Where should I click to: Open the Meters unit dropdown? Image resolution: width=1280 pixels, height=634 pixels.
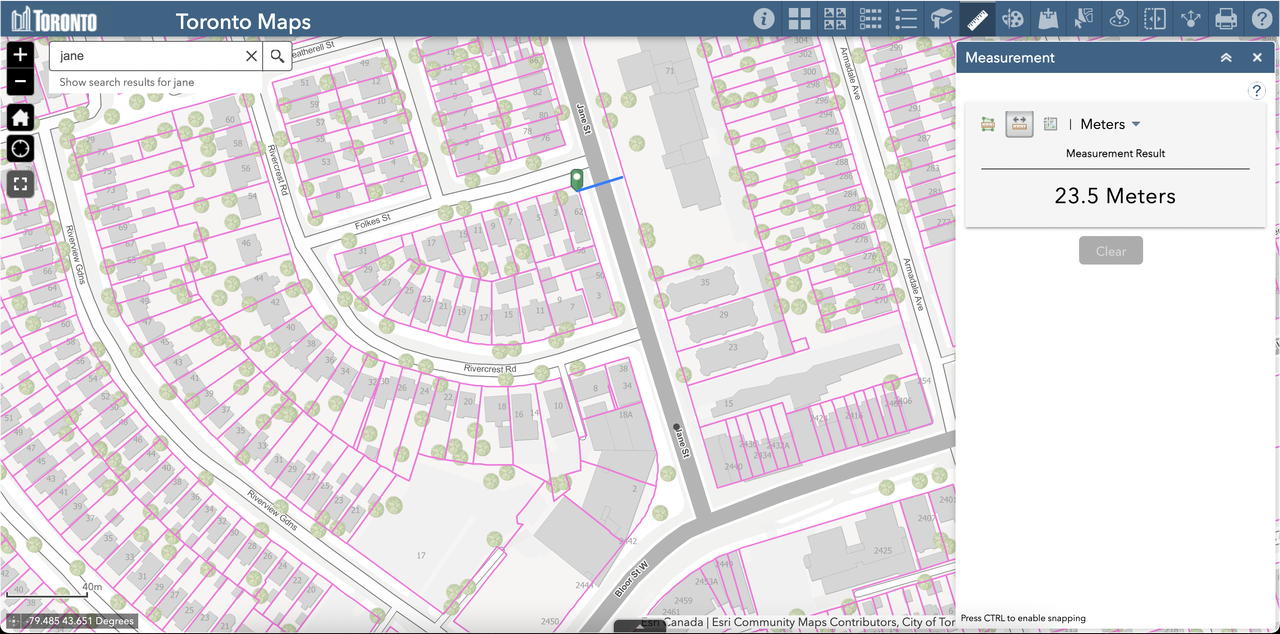click(1110, 124)
